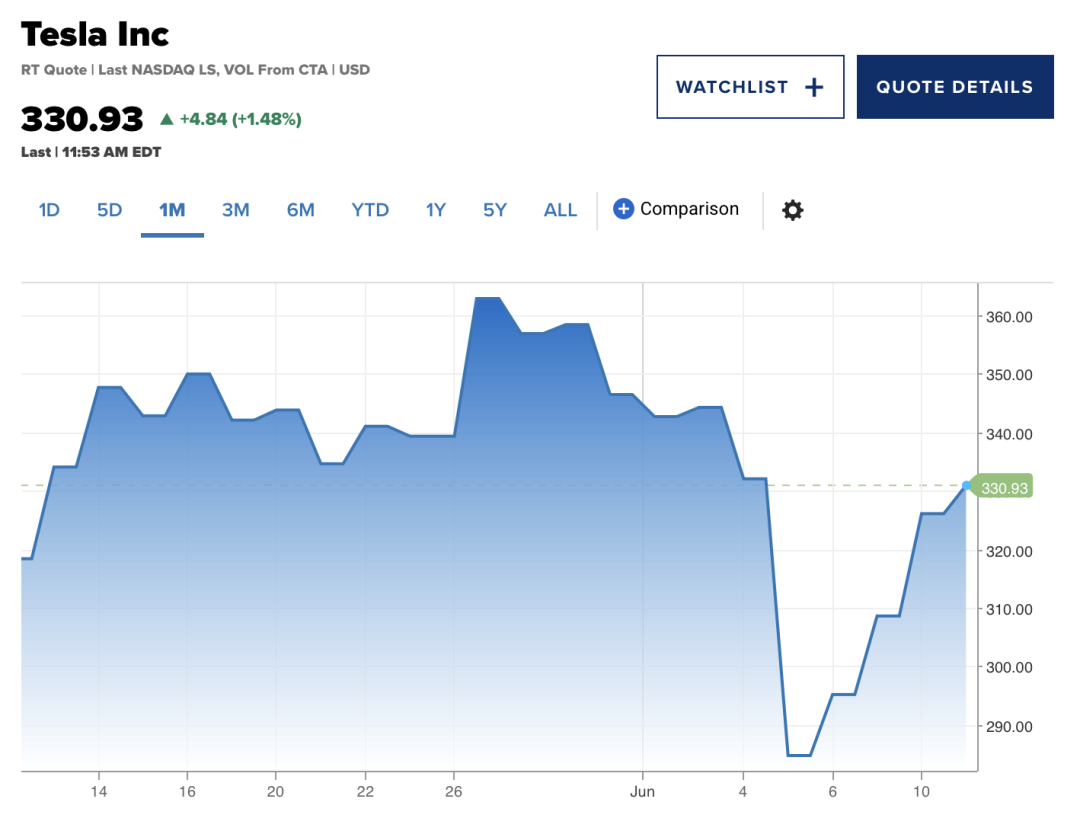
Task: Open the chart settings gear icon
Action: pos(792,210)
